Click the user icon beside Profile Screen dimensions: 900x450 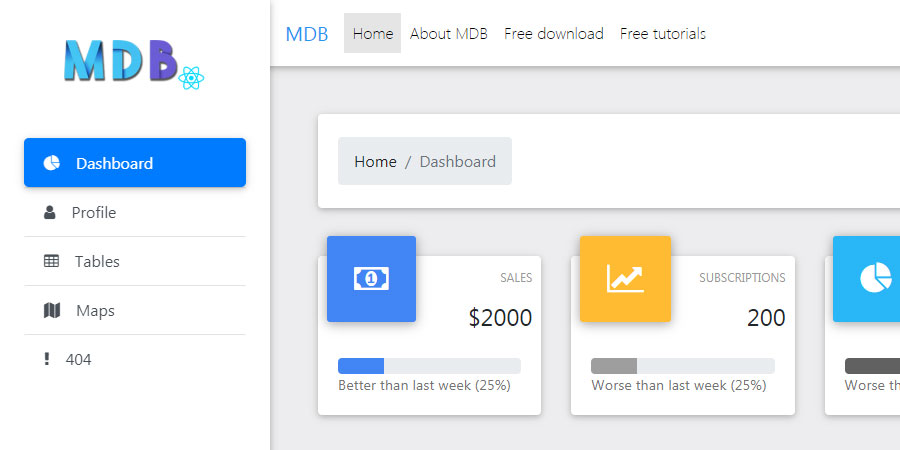[x=50, y=212]
